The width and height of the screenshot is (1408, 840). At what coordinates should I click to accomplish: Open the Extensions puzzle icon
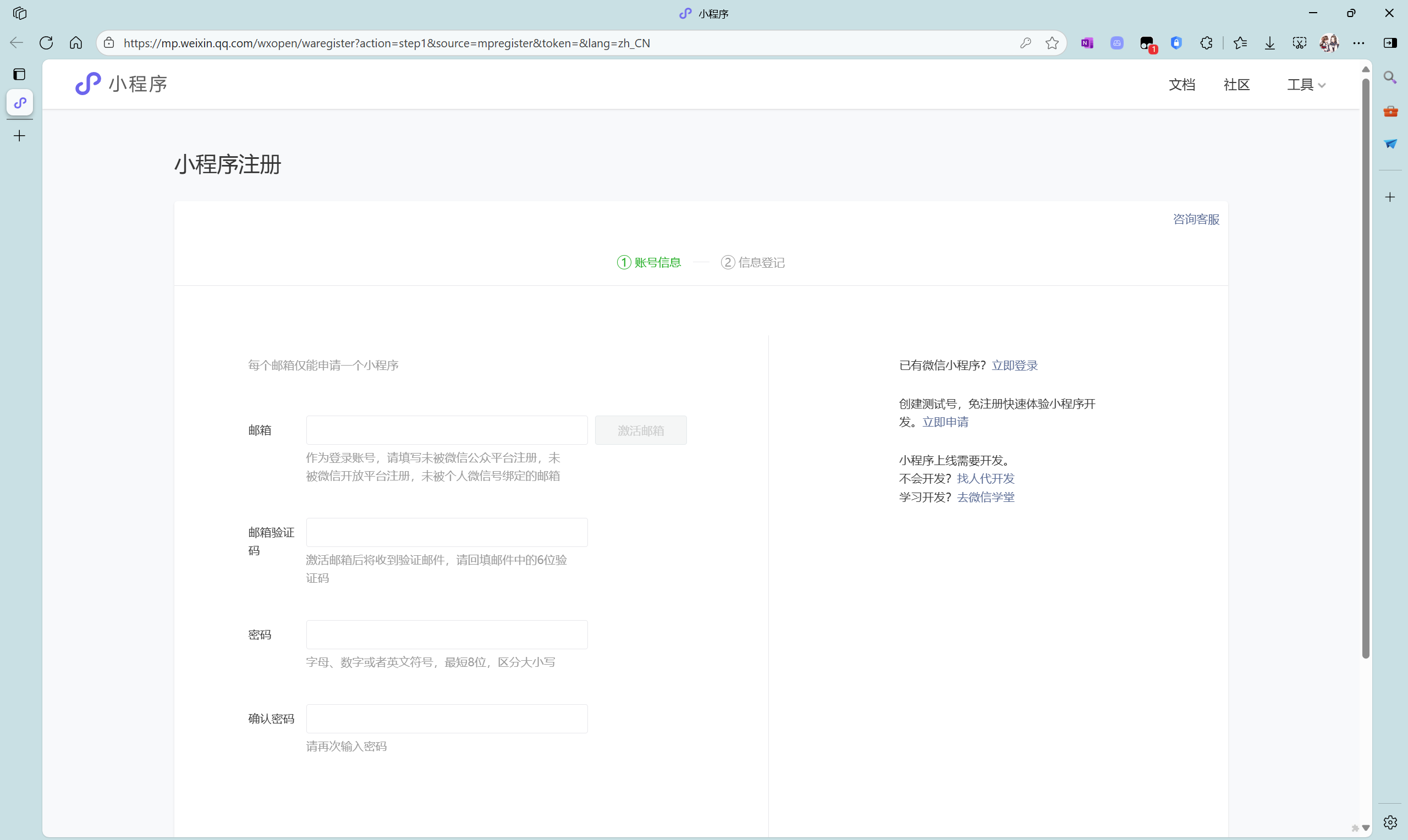pos(1206,43)
